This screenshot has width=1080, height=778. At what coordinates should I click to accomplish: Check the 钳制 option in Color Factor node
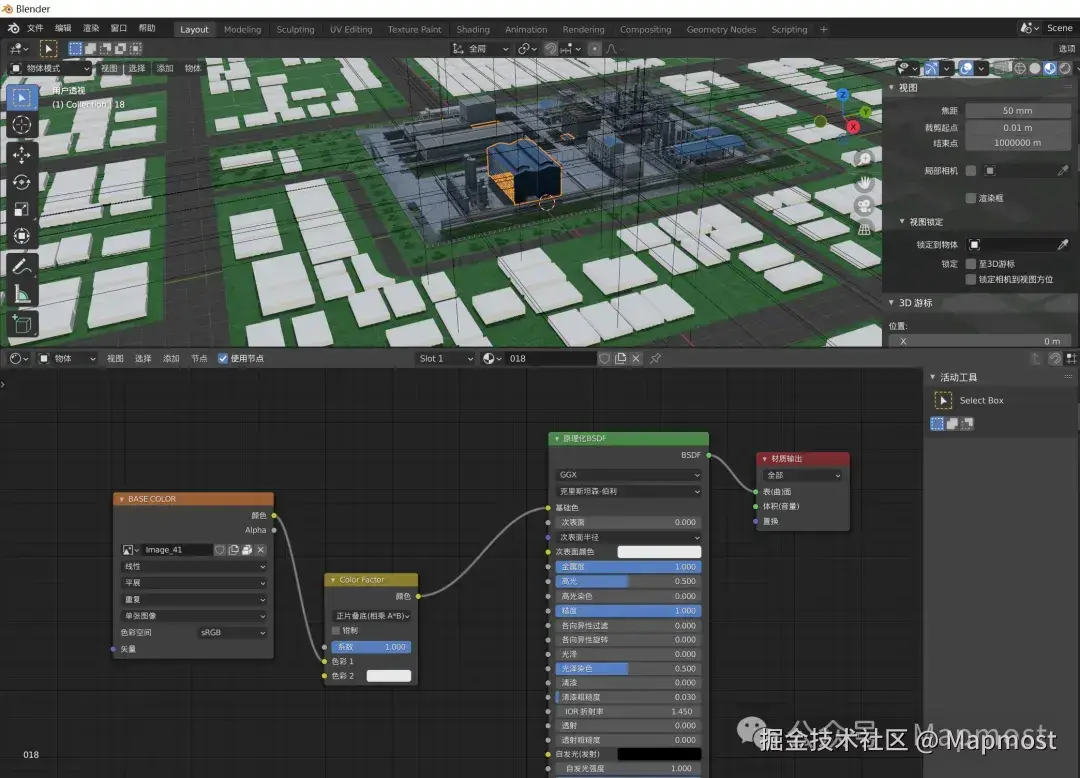click(336, 631)
